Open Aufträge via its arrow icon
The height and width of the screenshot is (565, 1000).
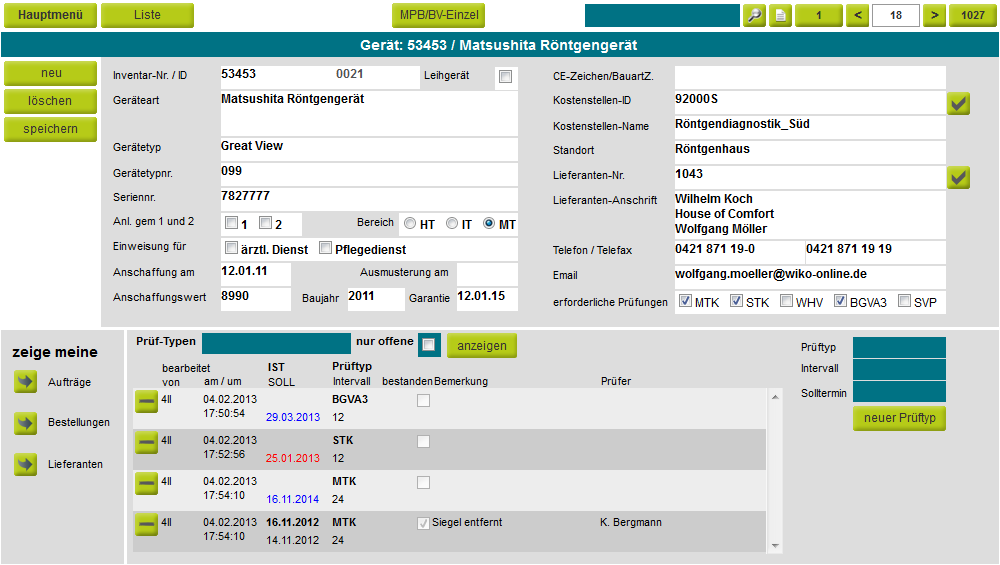pyautogui.click(x=25, y=382)
